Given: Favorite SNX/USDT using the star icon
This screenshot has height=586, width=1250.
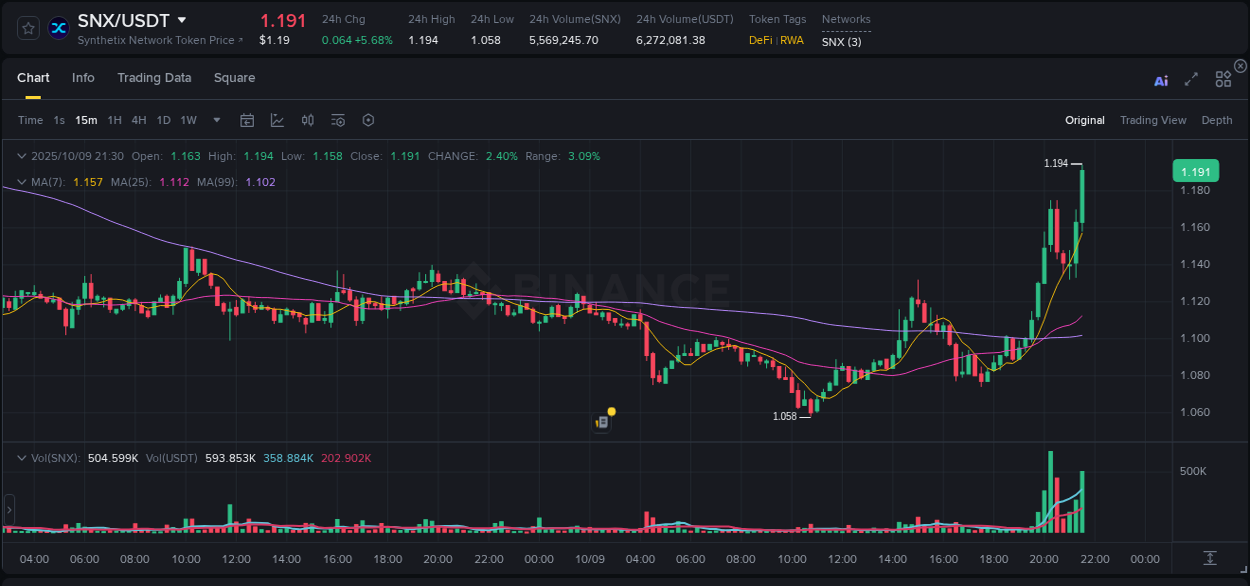Looking at the screenshot, I should pyautogui.click(x=28, y=28).
